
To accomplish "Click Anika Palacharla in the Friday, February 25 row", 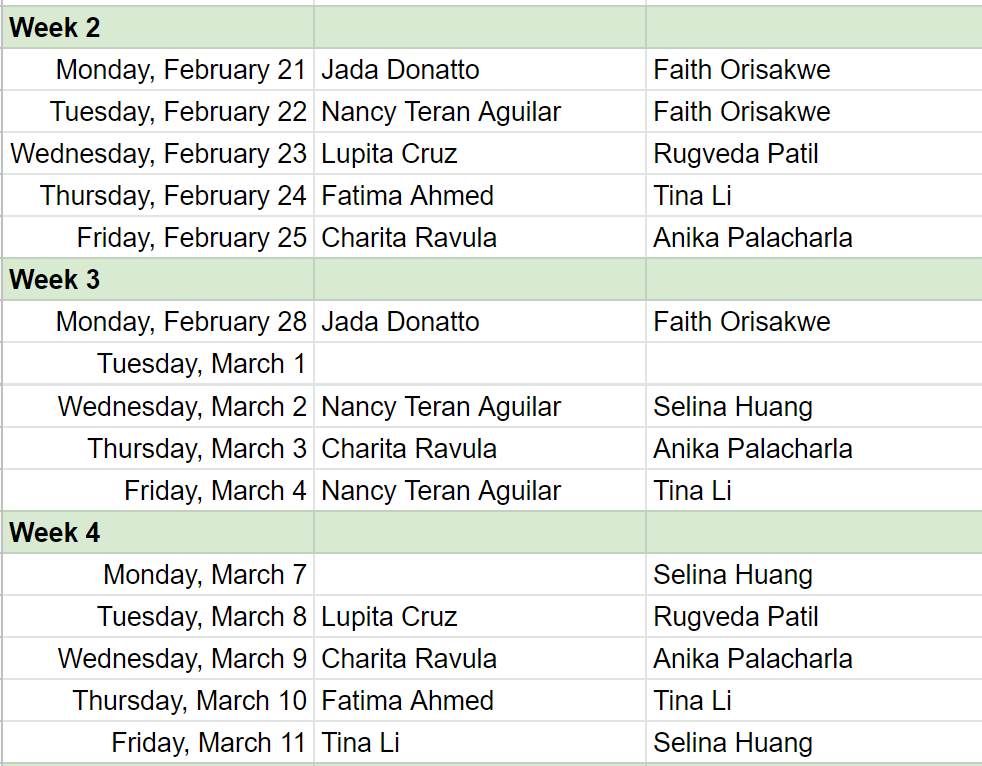I will pyautogui.click(x=753, y=238).
